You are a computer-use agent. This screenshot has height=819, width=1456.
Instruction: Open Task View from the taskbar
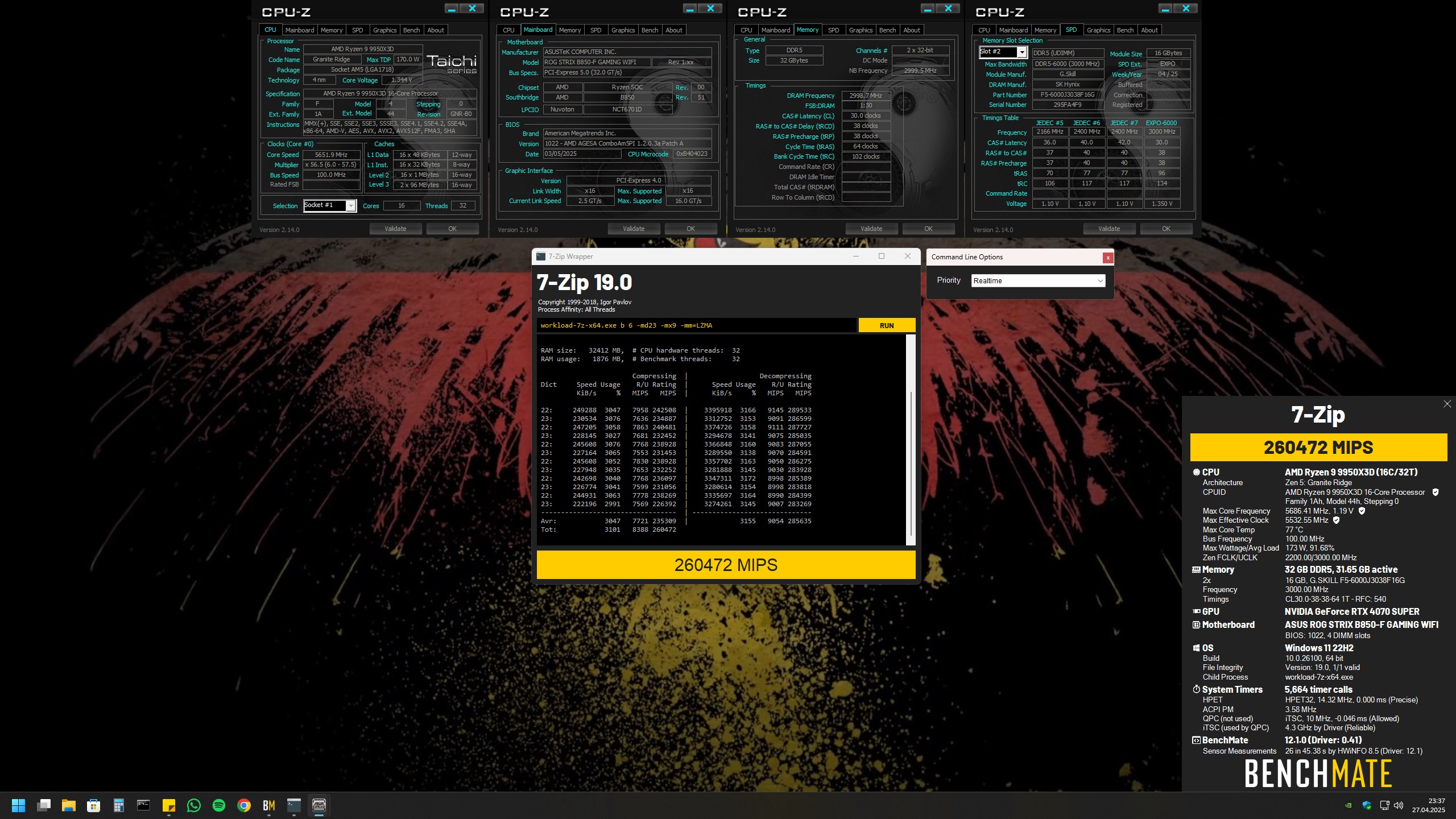(x=44, y=805)
